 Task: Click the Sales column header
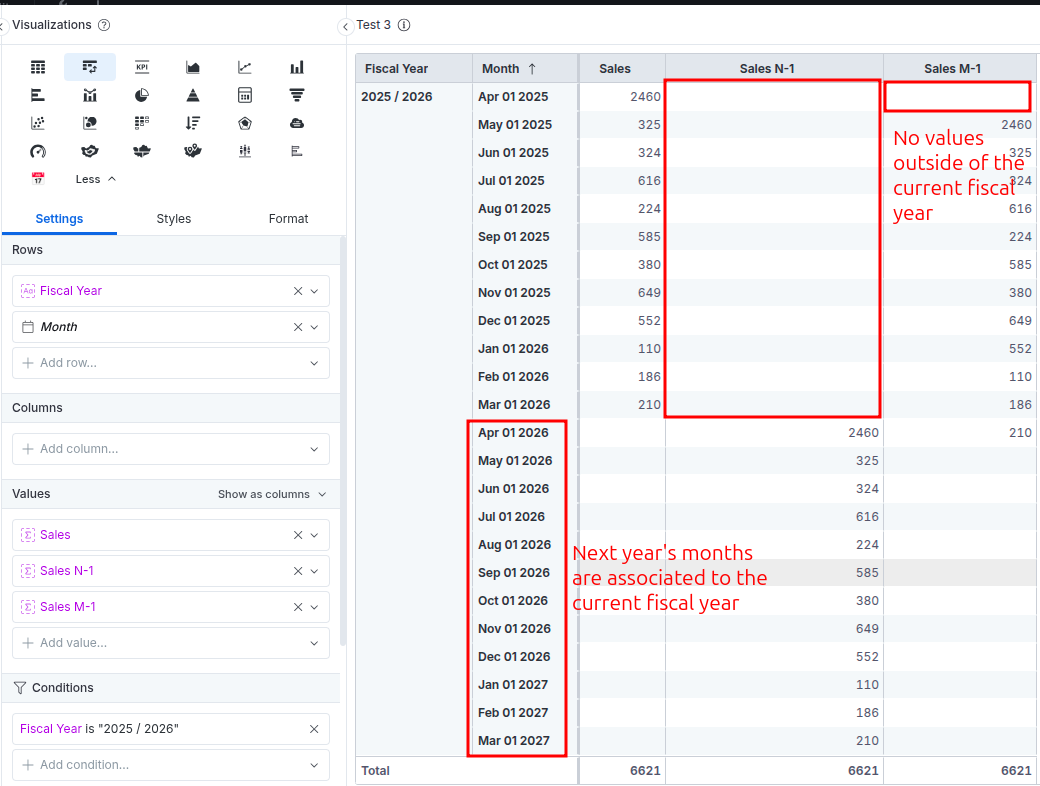click(623, 68)
